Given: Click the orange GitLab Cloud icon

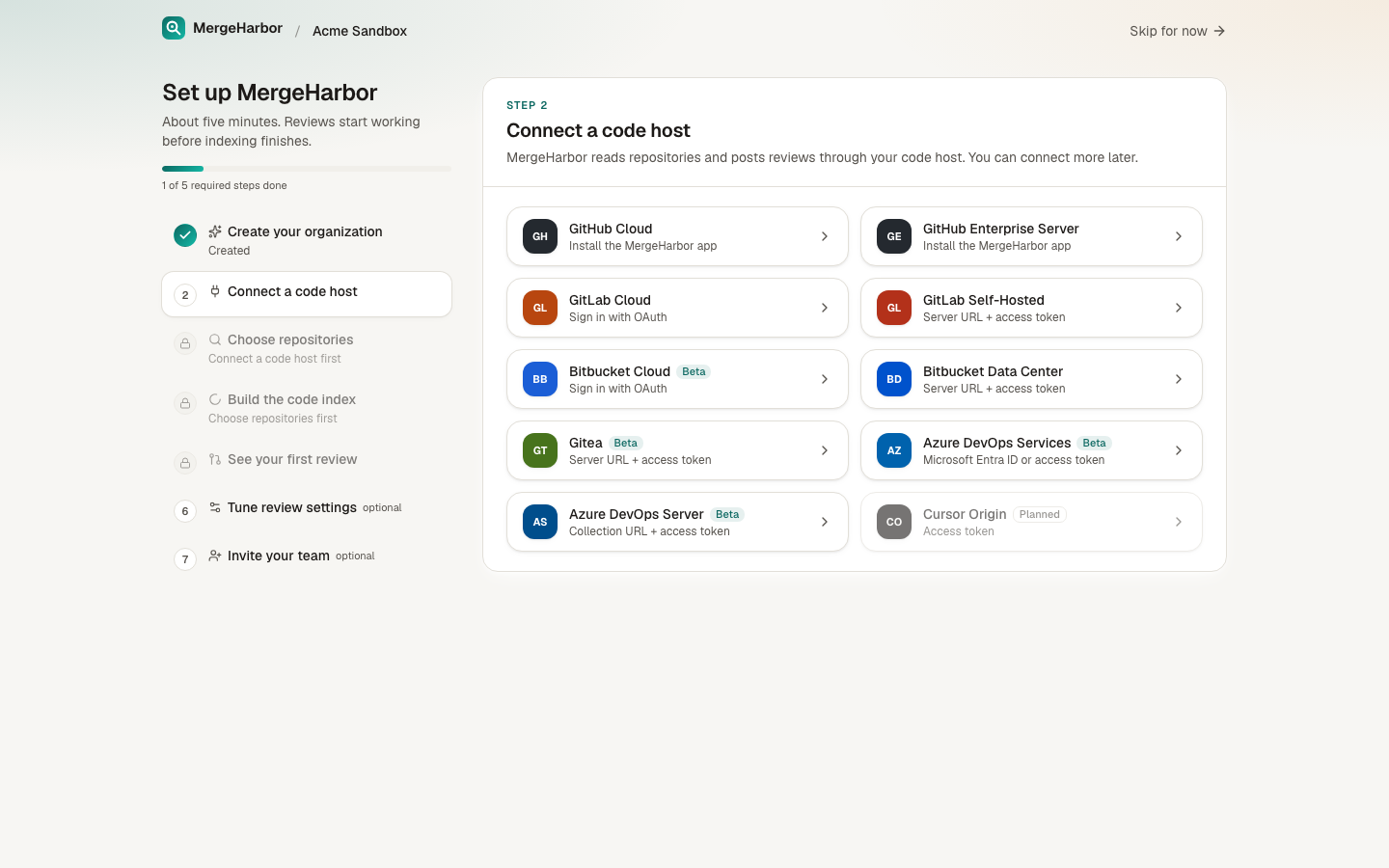Looking at the screenshot, I should (x=540, y=308).
